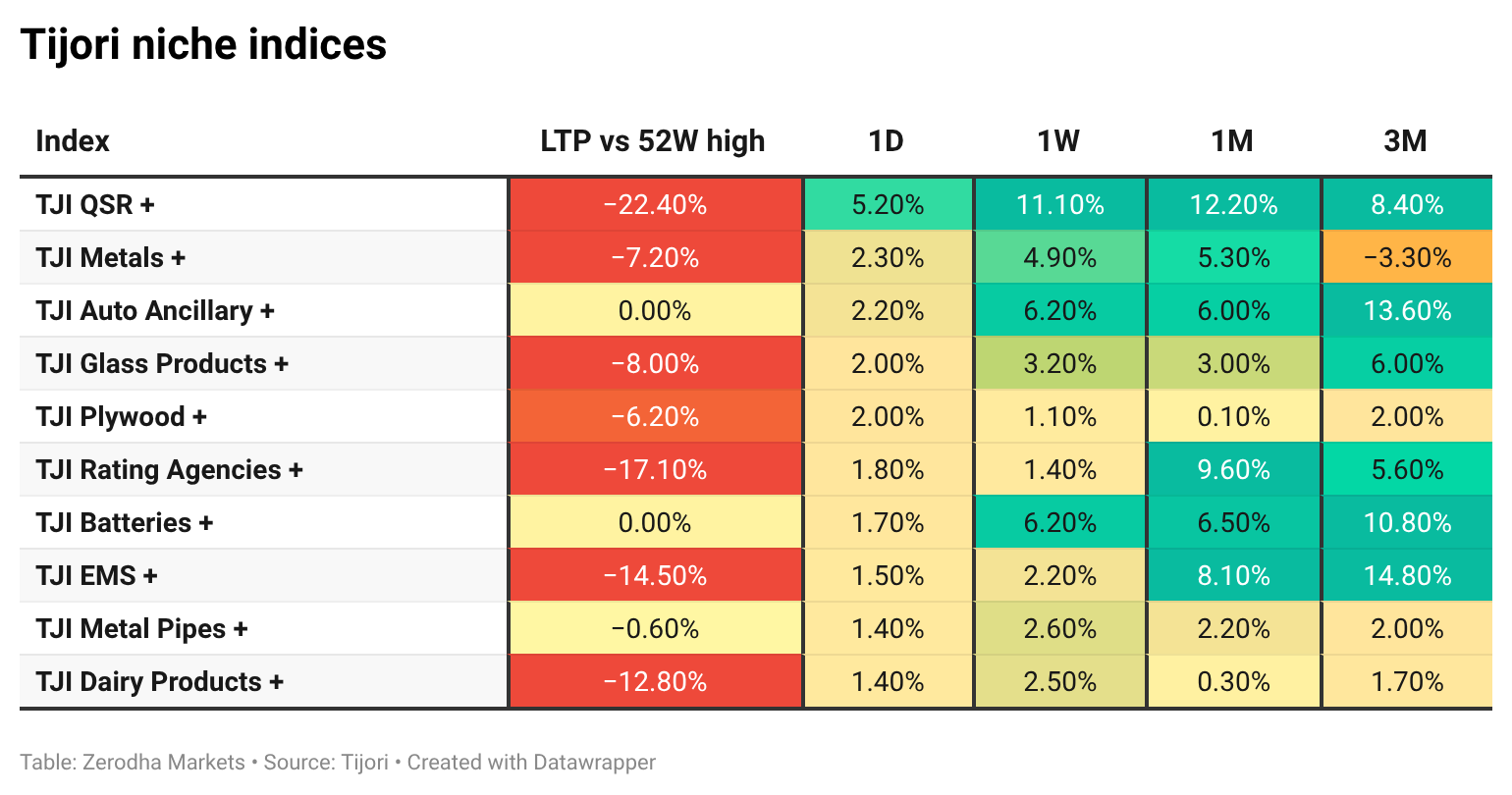
Task: Click the TJI Dairy Products + entry
Action: (x=159, y=682)
